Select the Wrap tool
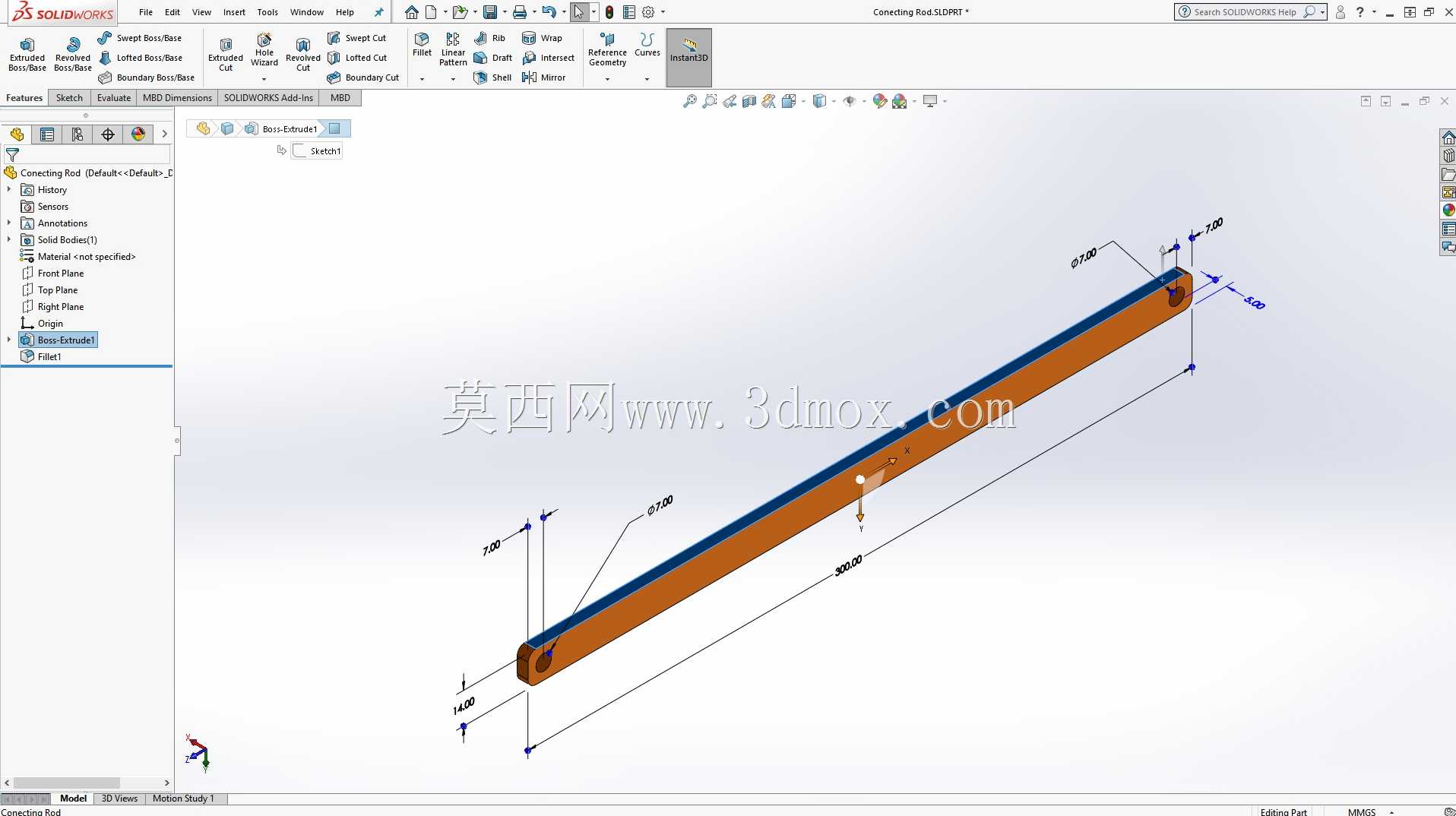 tap(542, 38)
